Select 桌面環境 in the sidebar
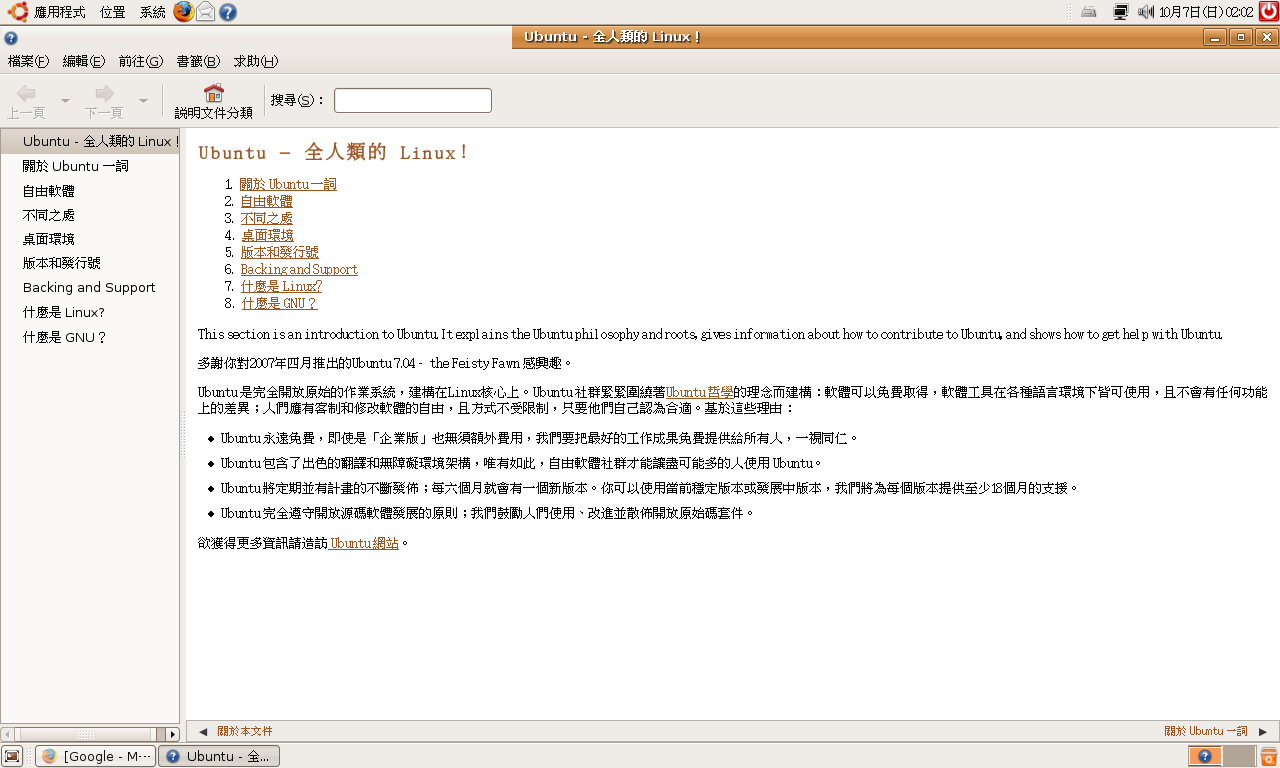Screen dimensions: 1280x768 click(x=48, y=239)
